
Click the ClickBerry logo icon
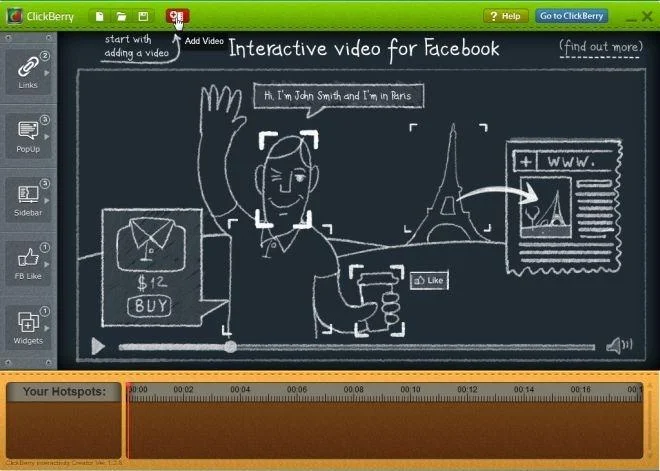(14, 16)
